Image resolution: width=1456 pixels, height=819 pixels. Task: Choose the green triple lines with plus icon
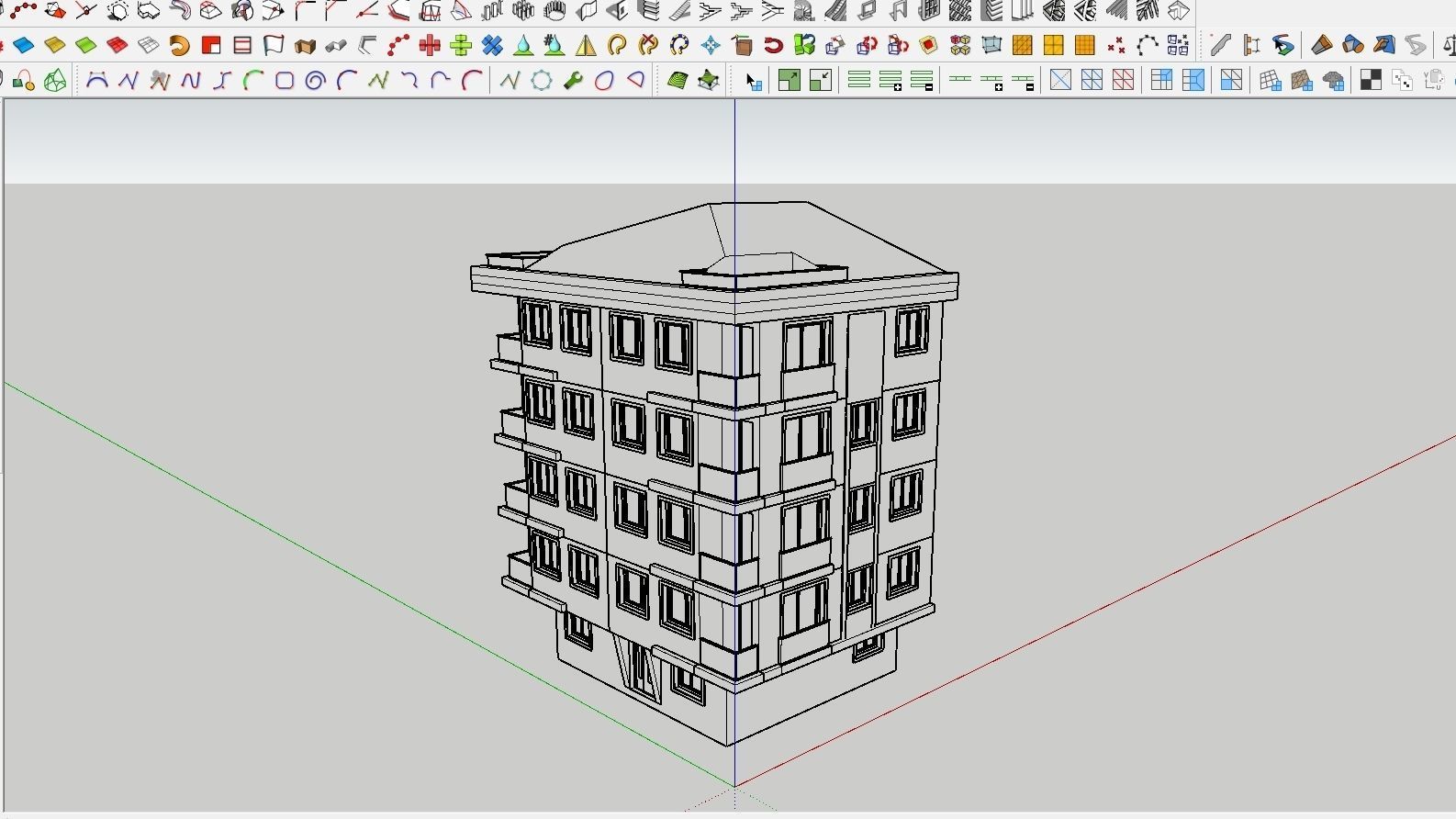(890, 81)
